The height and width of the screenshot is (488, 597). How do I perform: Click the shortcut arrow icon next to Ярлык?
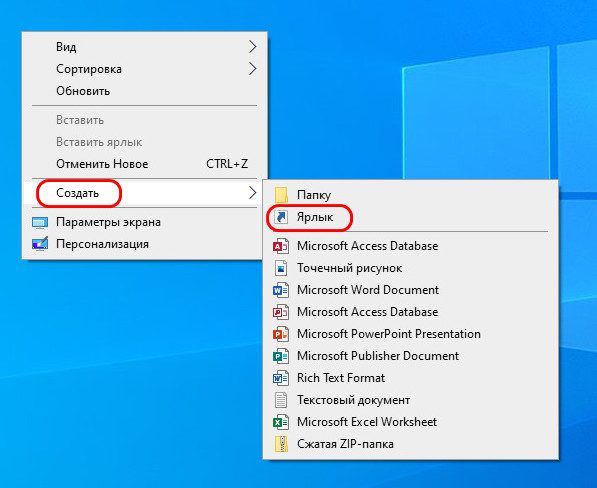click(281, 217)
